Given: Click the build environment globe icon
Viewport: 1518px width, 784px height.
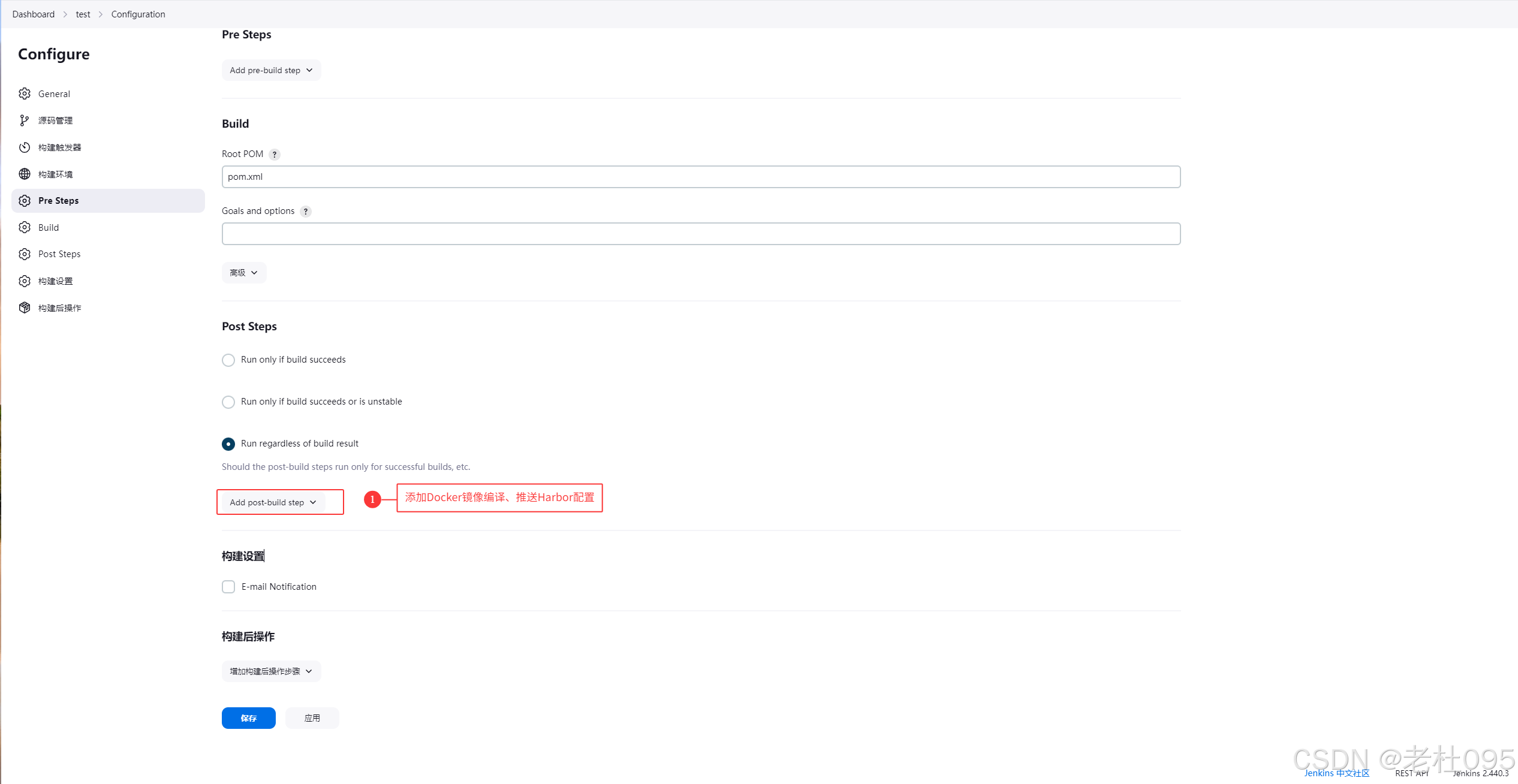Looking at the screenshot, I should [25, 174].
